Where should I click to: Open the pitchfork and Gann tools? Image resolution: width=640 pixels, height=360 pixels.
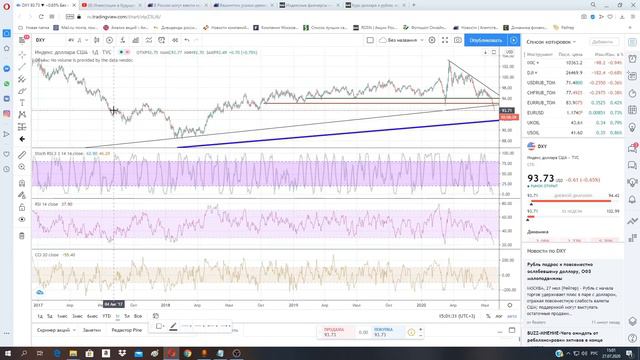22,78
